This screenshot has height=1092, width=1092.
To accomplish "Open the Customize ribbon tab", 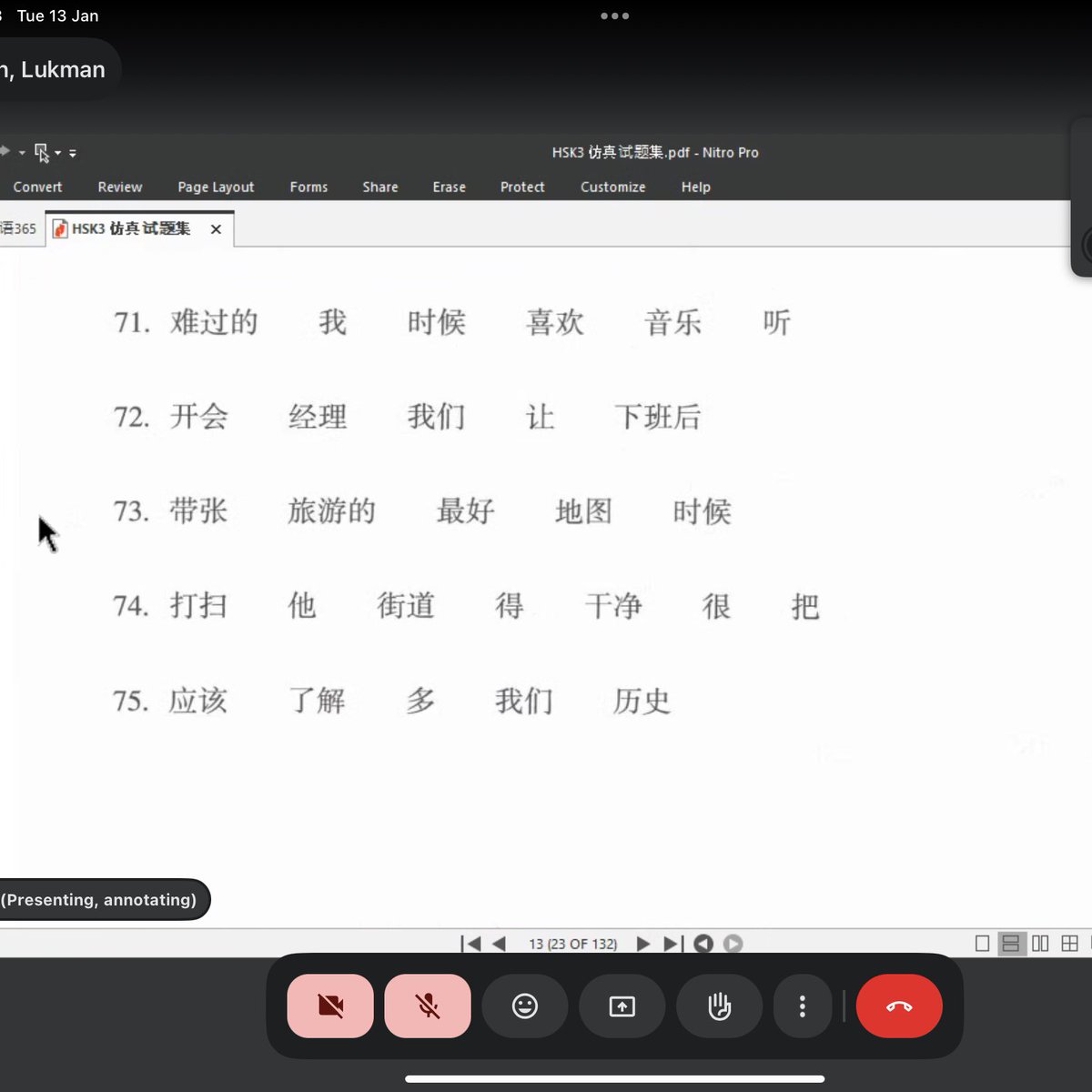I will click(613, 187).
